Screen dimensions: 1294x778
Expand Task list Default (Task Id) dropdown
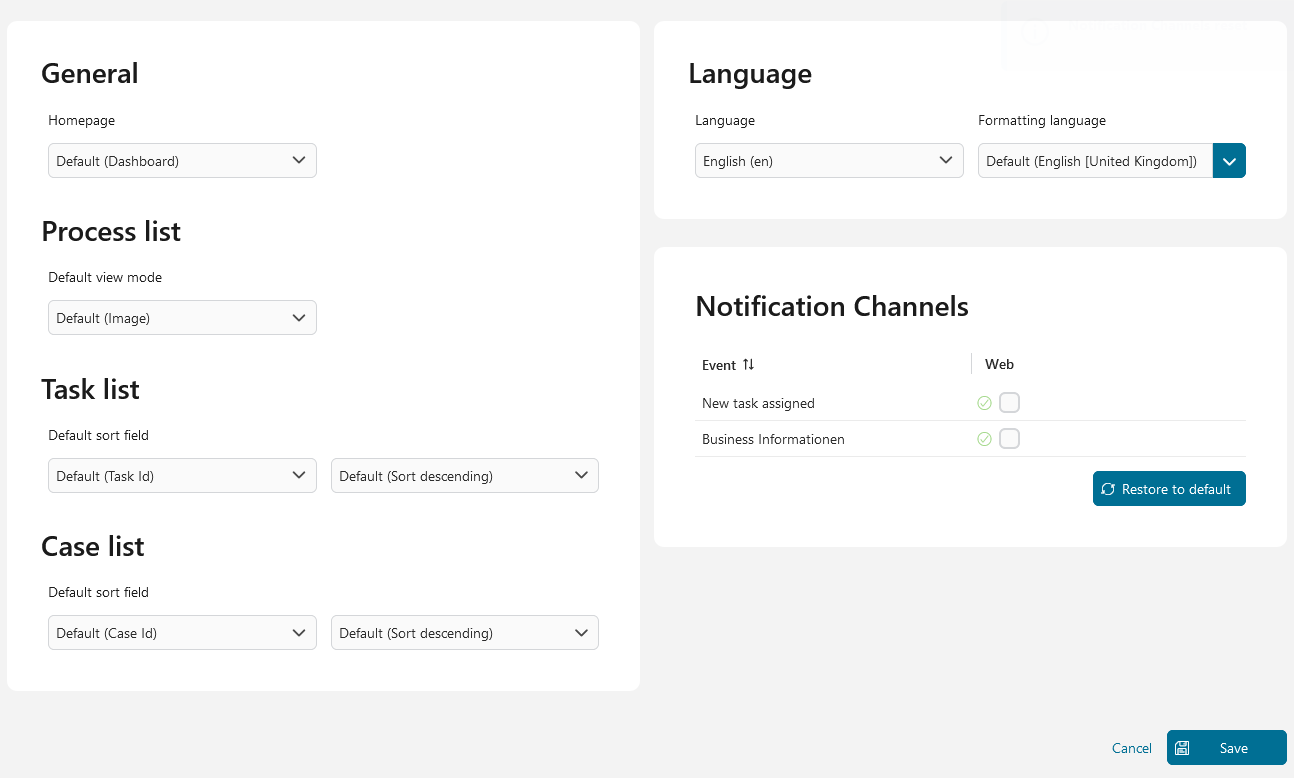tap(182, 476)
